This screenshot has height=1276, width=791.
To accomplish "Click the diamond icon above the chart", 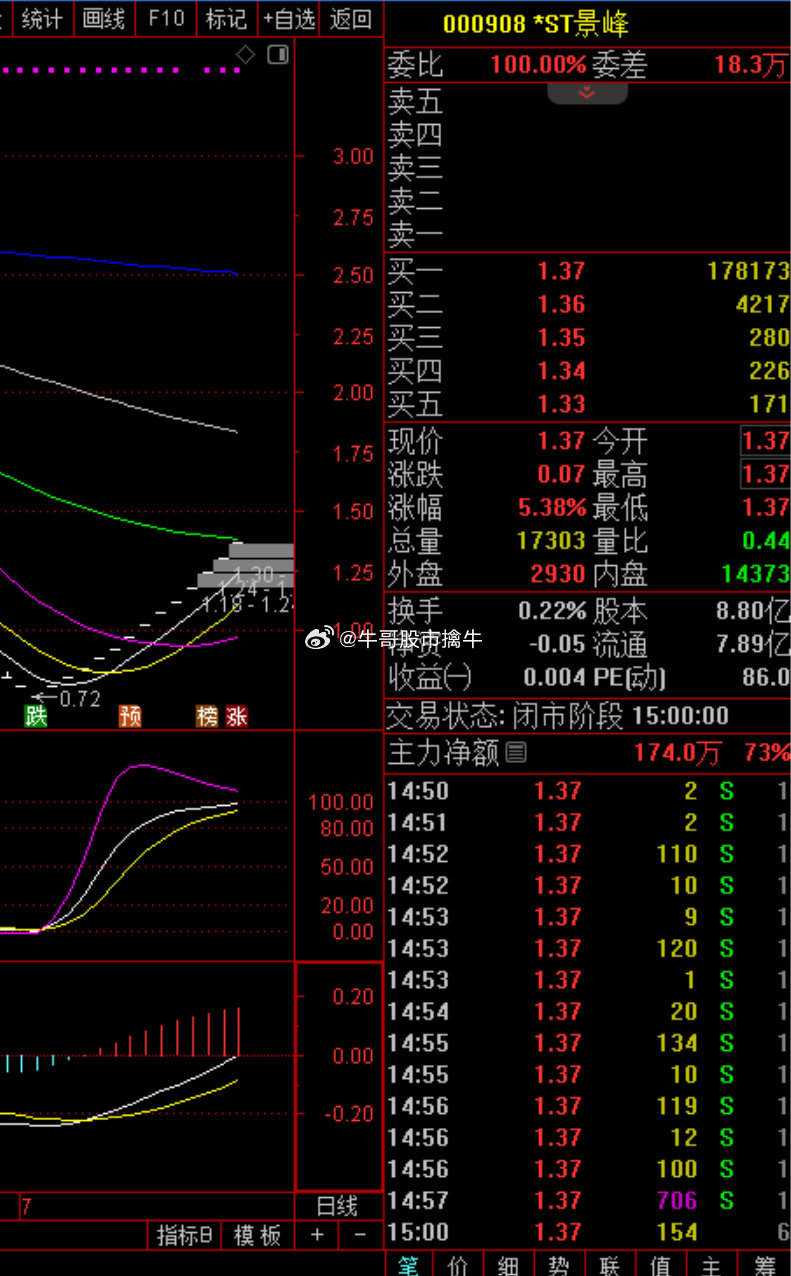I will coord(246,54).
